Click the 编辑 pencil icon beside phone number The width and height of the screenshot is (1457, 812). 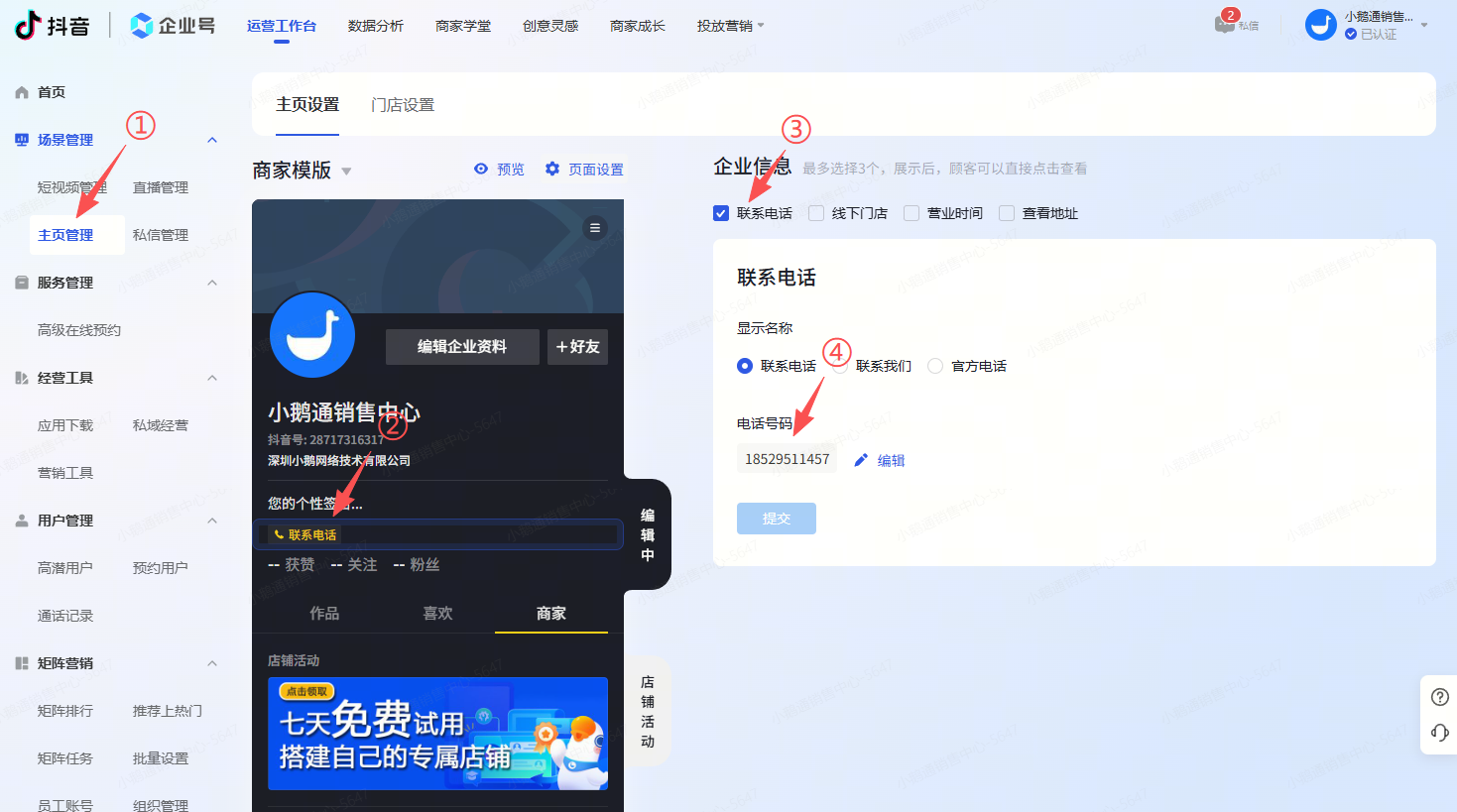point(860,459)
